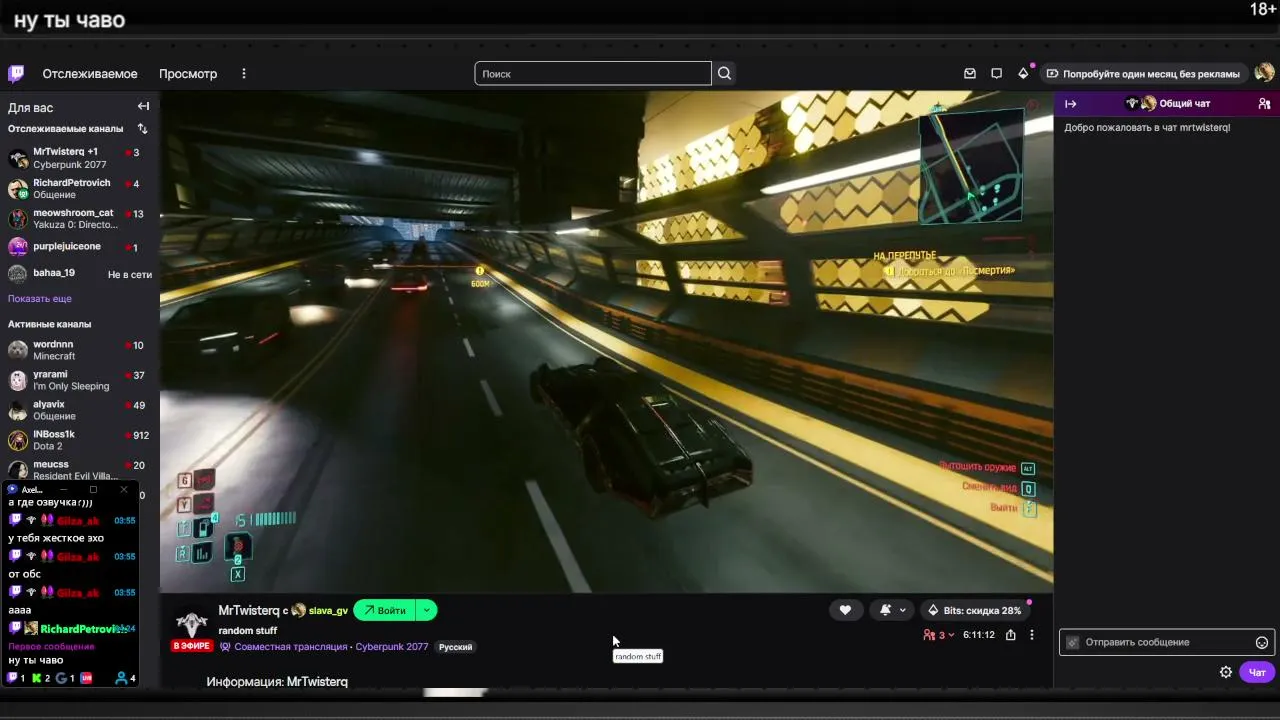Expand the list with Показать еще

40,299
